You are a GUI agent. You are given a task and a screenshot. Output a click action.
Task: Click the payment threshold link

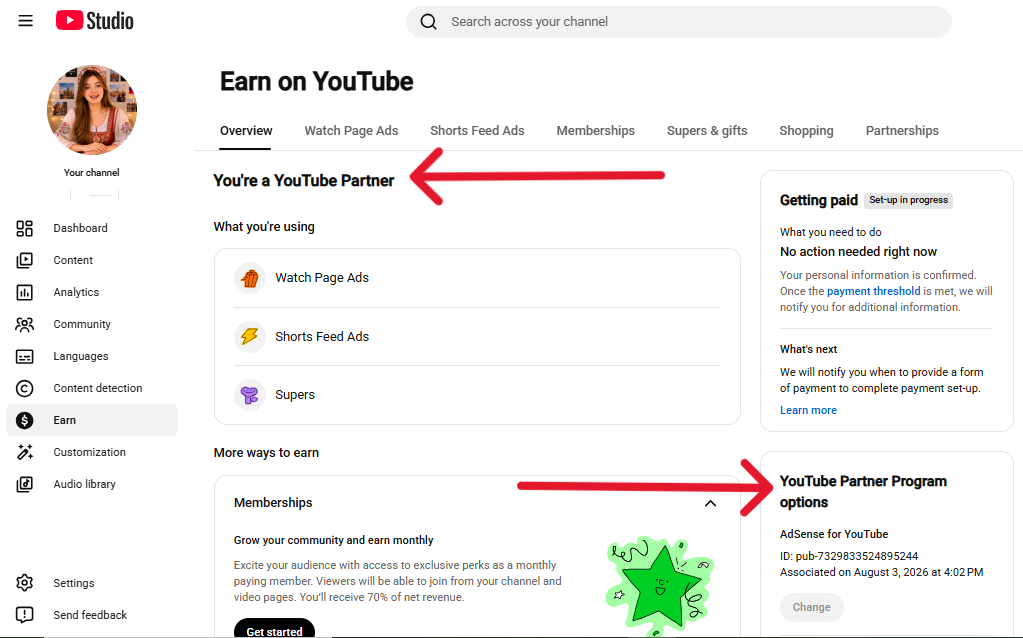coord(874,291)
